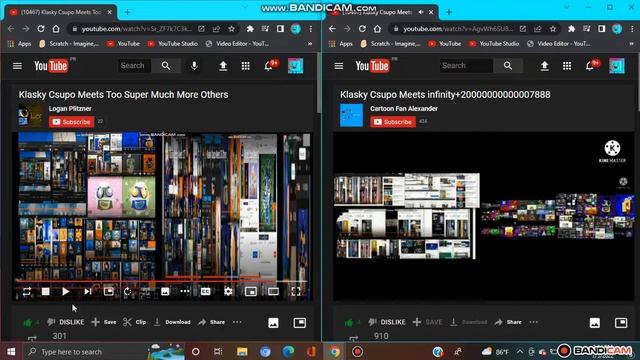Open a new tab in the right browser window
Image resolution: width=640 pixels, height=360 pixels.
pos(449,12)
